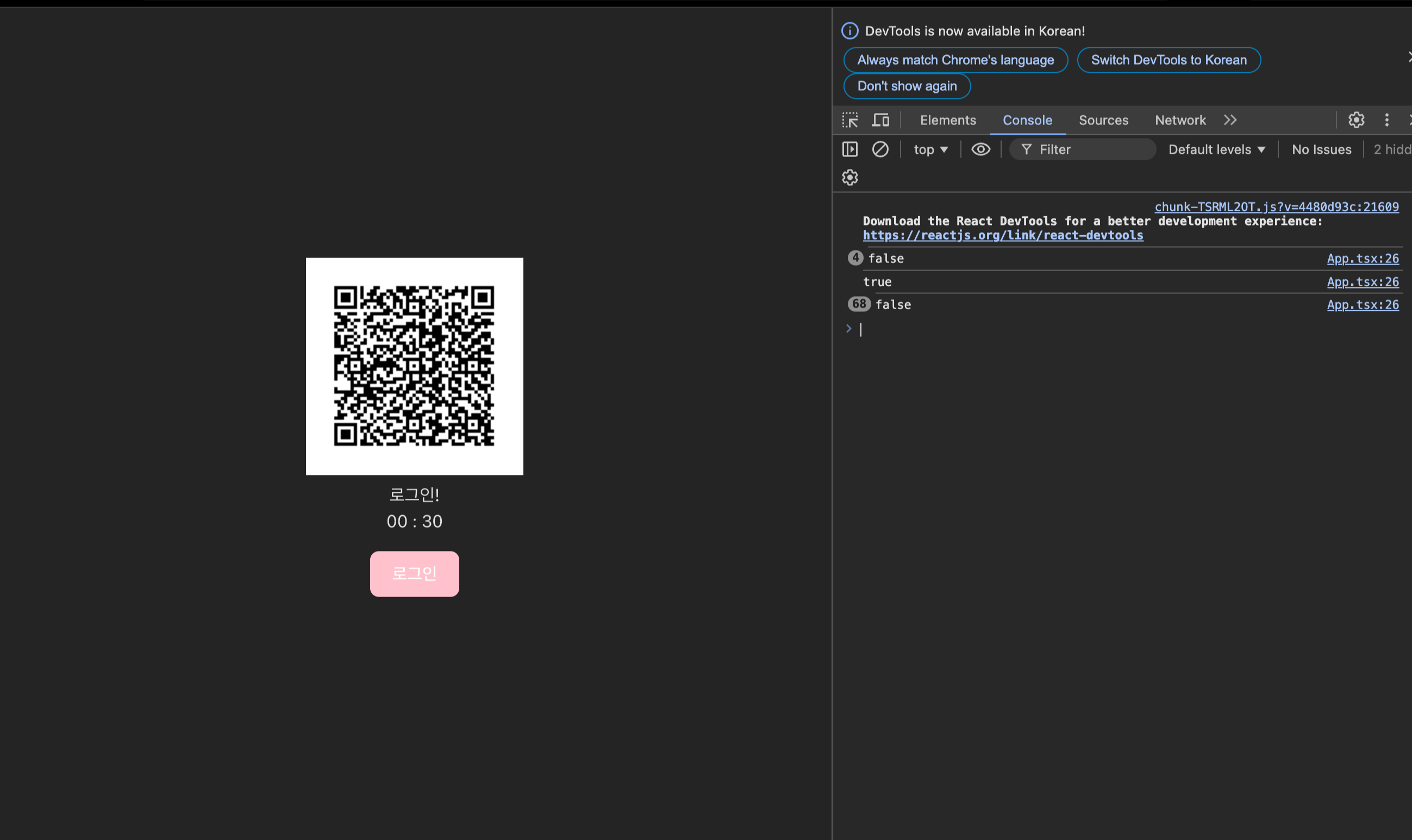1412x840 pixels.
Task: Select the inspect element picker icon
Action: (x=850, y=120)
